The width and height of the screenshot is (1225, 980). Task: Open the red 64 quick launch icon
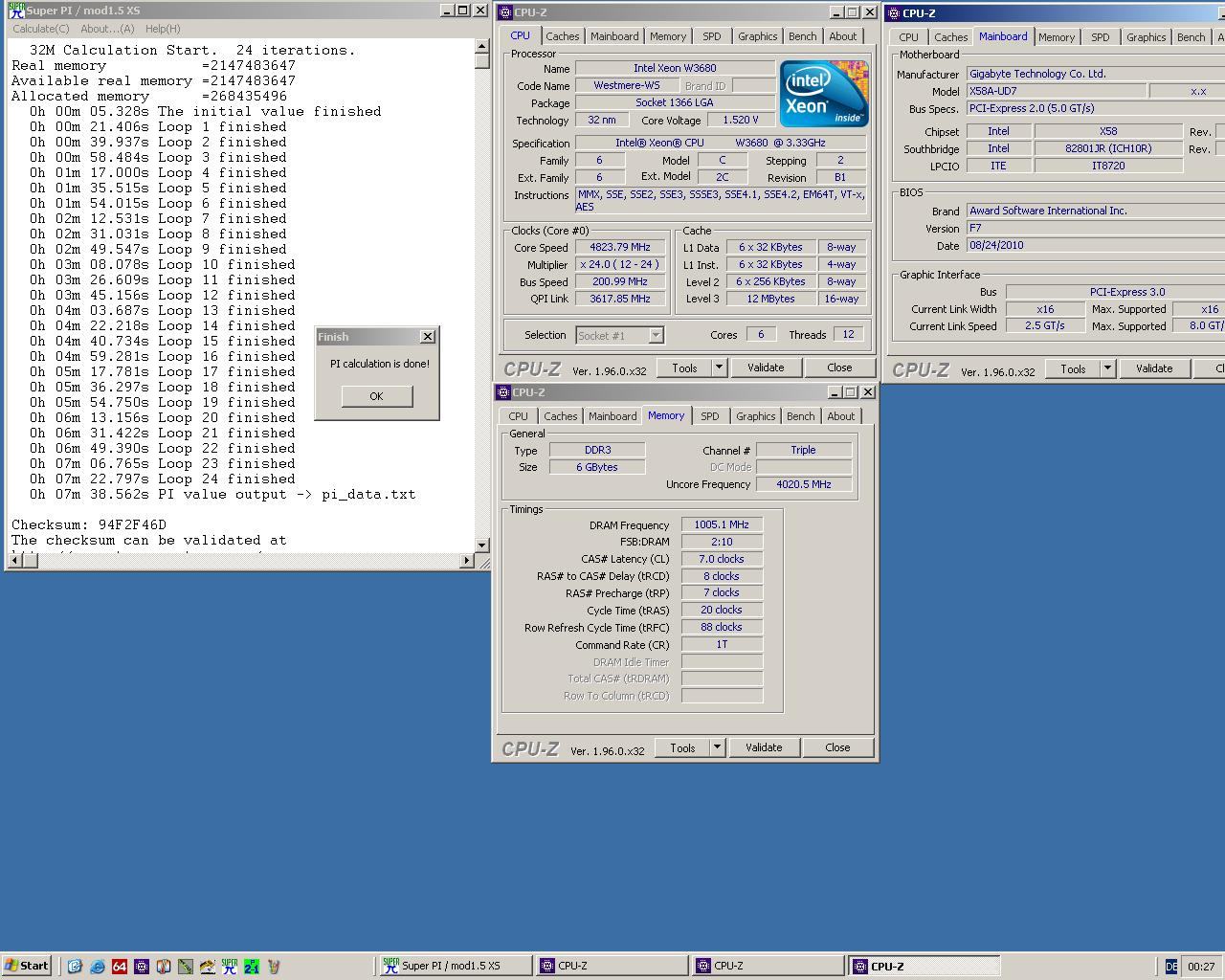(x=119, y=967)
